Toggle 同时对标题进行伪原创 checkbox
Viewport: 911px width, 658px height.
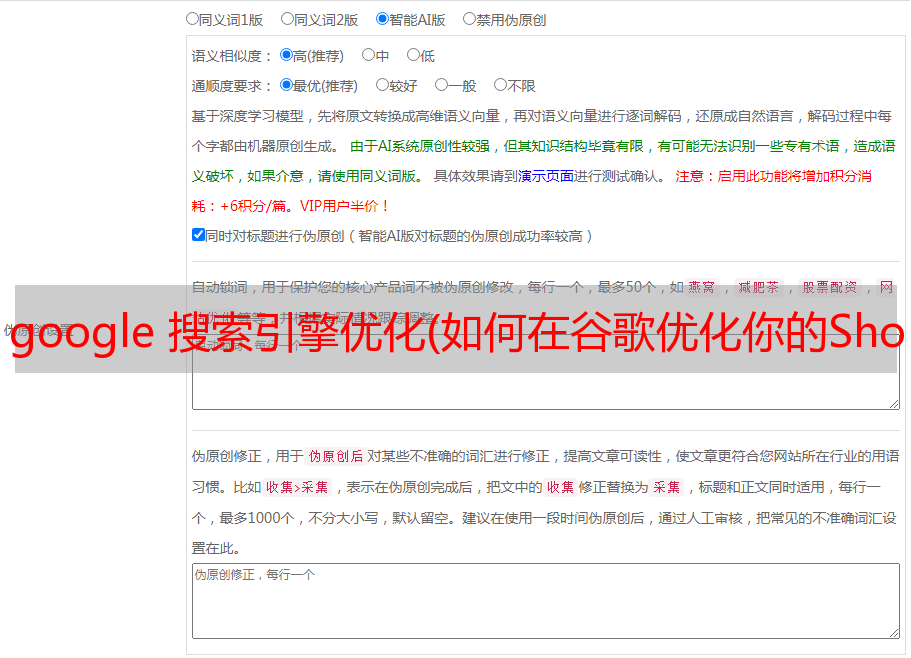(x=198, y=235)
